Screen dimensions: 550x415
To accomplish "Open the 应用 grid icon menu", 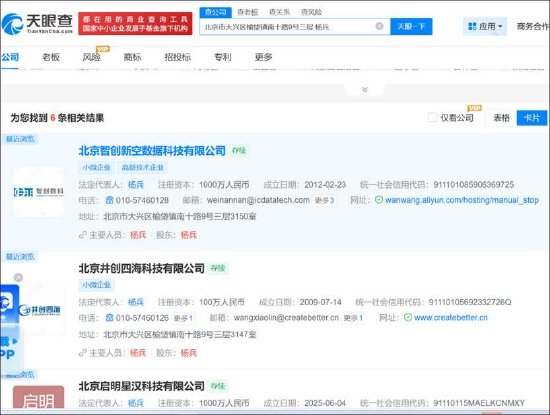I will click(x=472, y=26).
